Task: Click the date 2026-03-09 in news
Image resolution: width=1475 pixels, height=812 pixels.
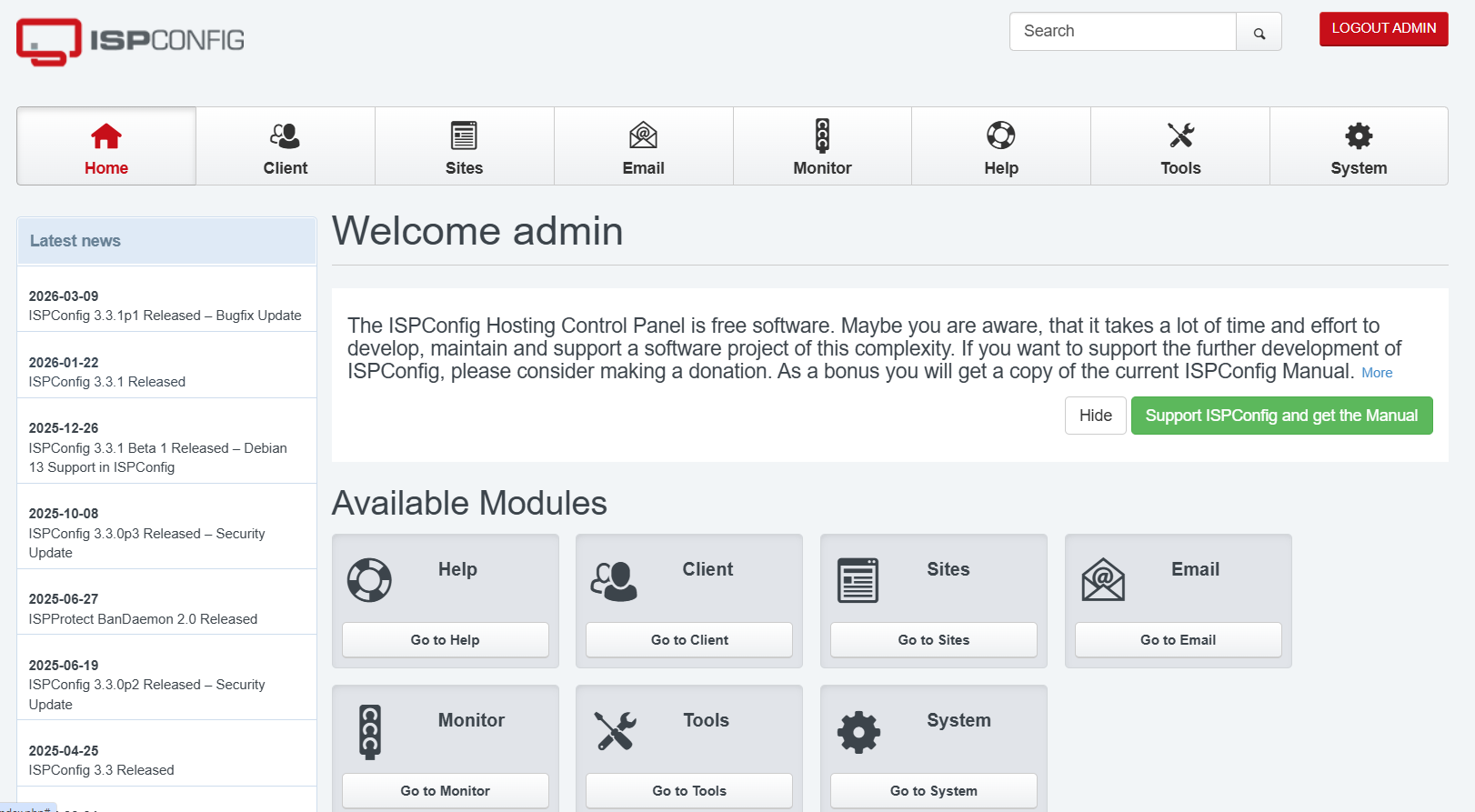Action: (x=64, y=296)
